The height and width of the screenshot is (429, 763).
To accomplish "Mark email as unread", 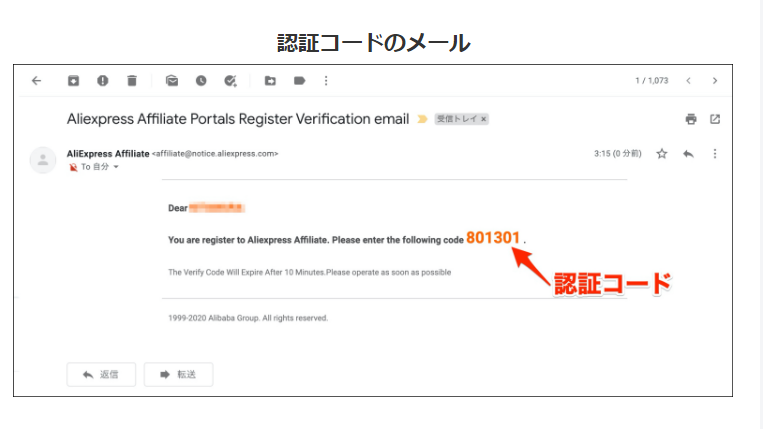I will 172,81.
